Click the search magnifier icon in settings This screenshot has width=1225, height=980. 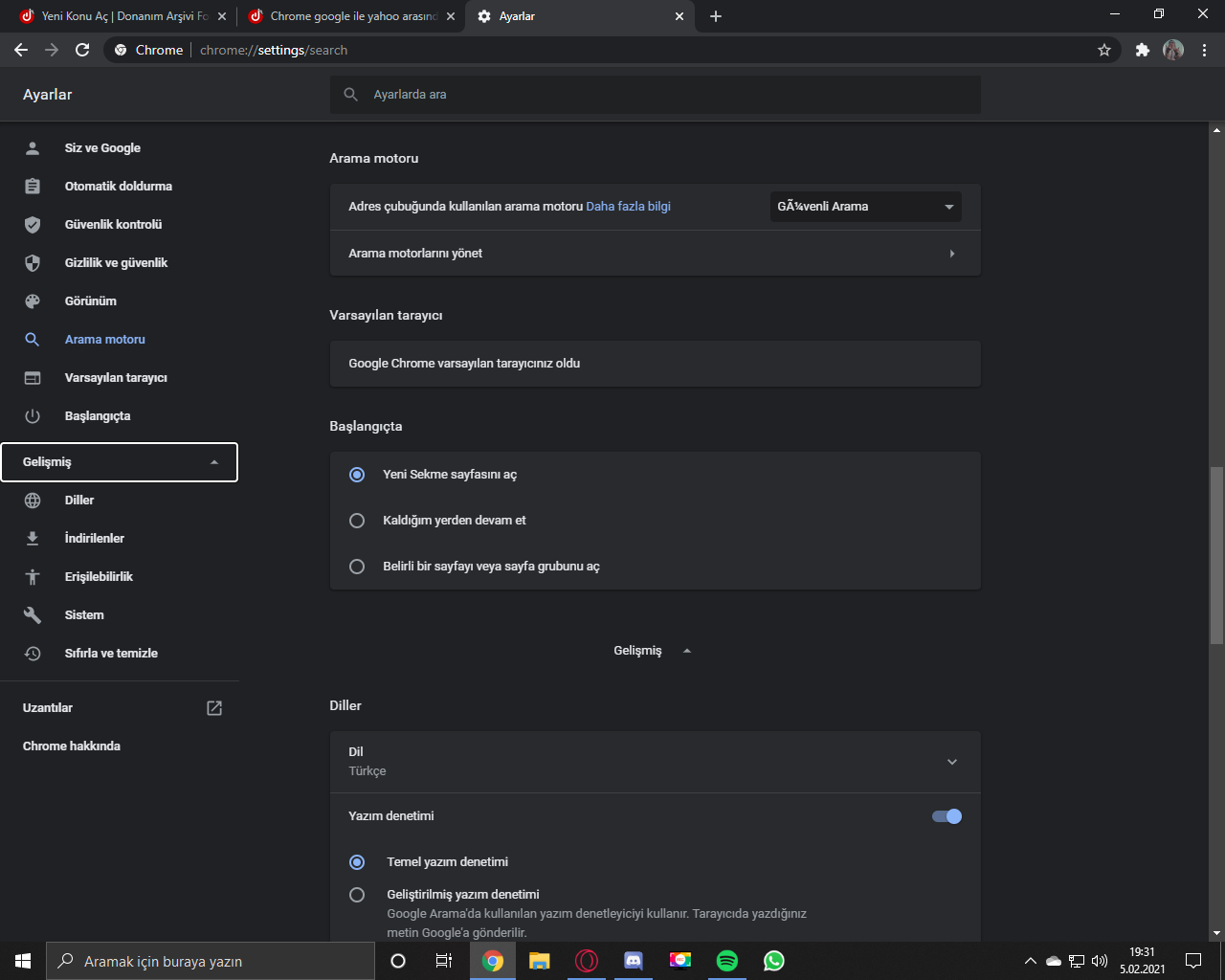351,95
